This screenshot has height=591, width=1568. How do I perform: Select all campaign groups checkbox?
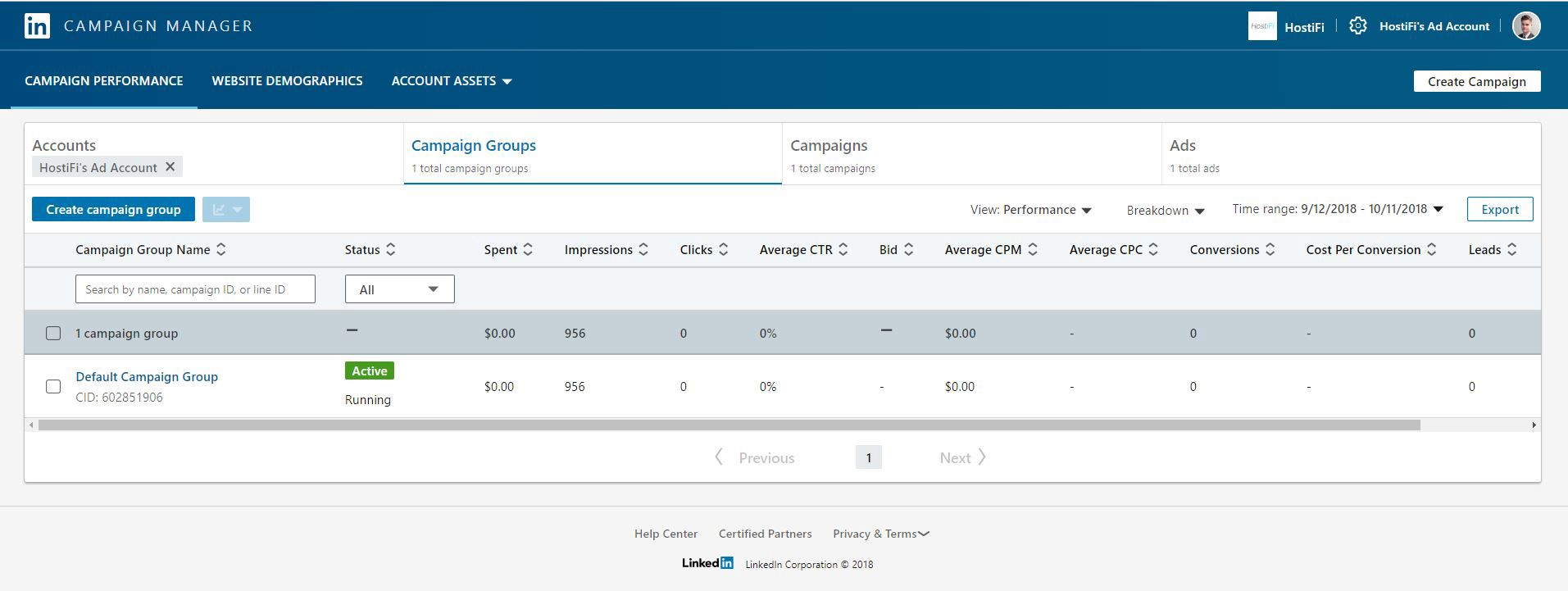[53, 333]
